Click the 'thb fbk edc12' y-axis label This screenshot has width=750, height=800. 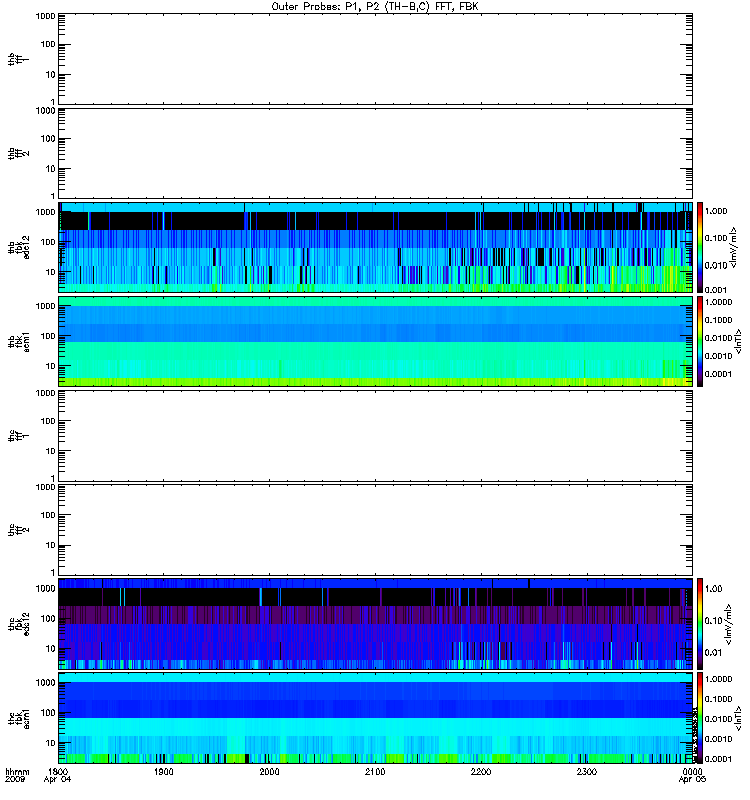pos(18,247)
